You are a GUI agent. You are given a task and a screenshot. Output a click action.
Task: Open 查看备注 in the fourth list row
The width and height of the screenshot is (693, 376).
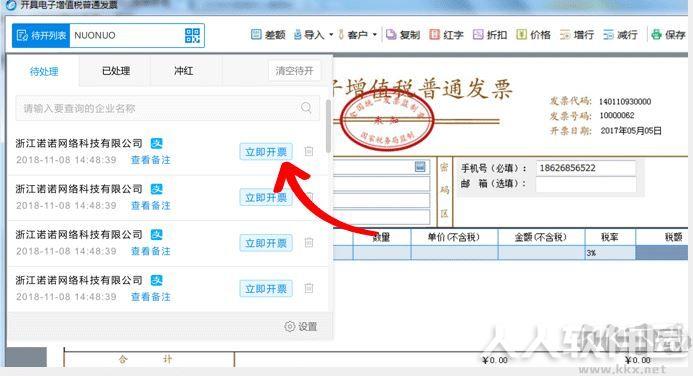coord(151,297)
